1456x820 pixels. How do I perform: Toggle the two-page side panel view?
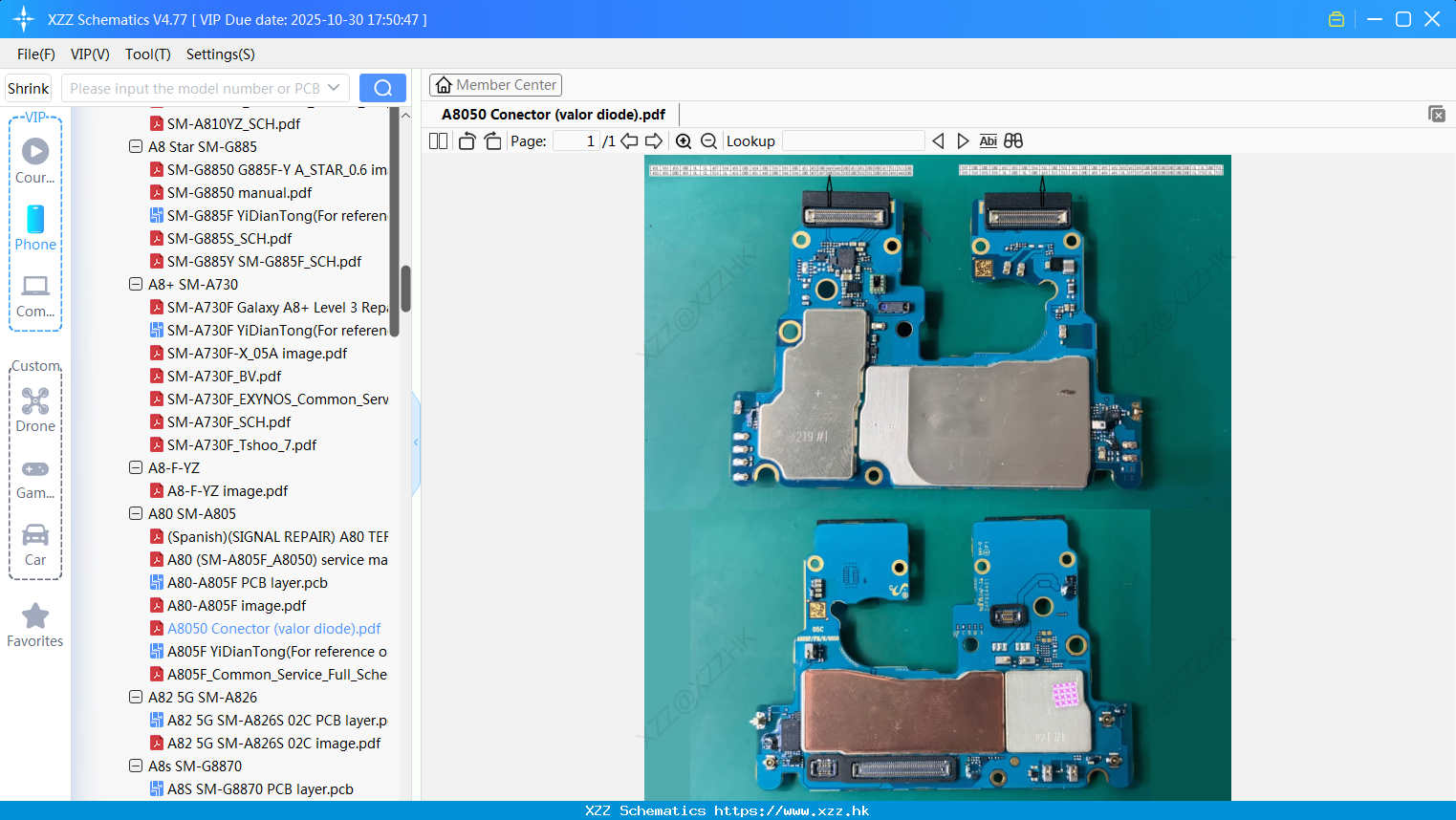[x=438, y=141]
